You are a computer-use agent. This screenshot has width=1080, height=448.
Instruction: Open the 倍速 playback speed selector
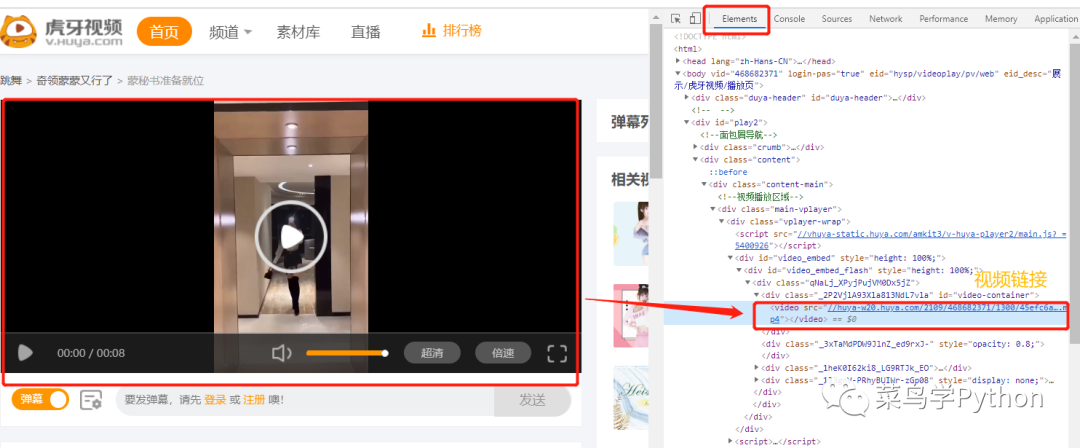(x=503, y=353)
